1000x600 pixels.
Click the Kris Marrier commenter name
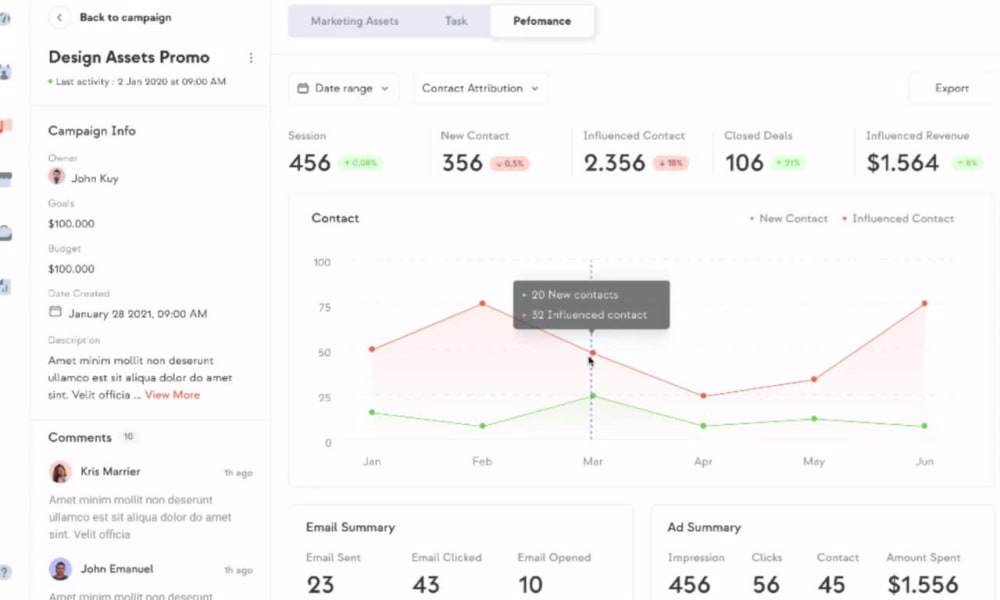[110, 472]
